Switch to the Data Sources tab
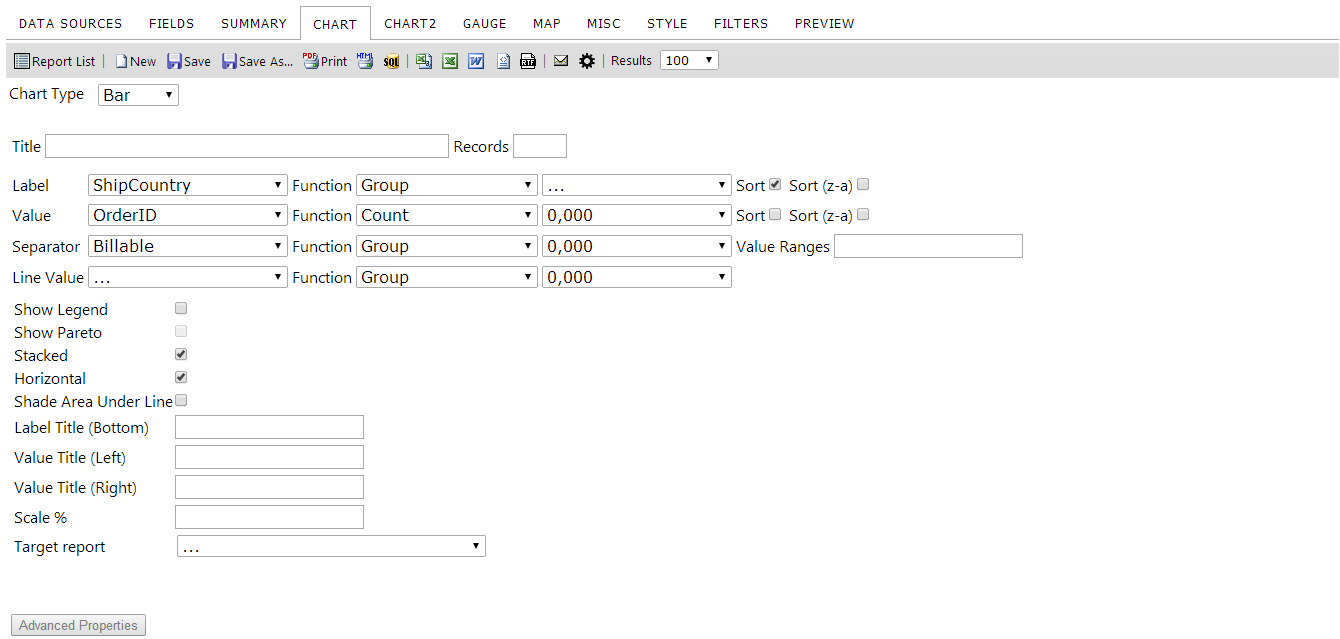This screenshot has width=1340, height=639. (x=71, y=23)
